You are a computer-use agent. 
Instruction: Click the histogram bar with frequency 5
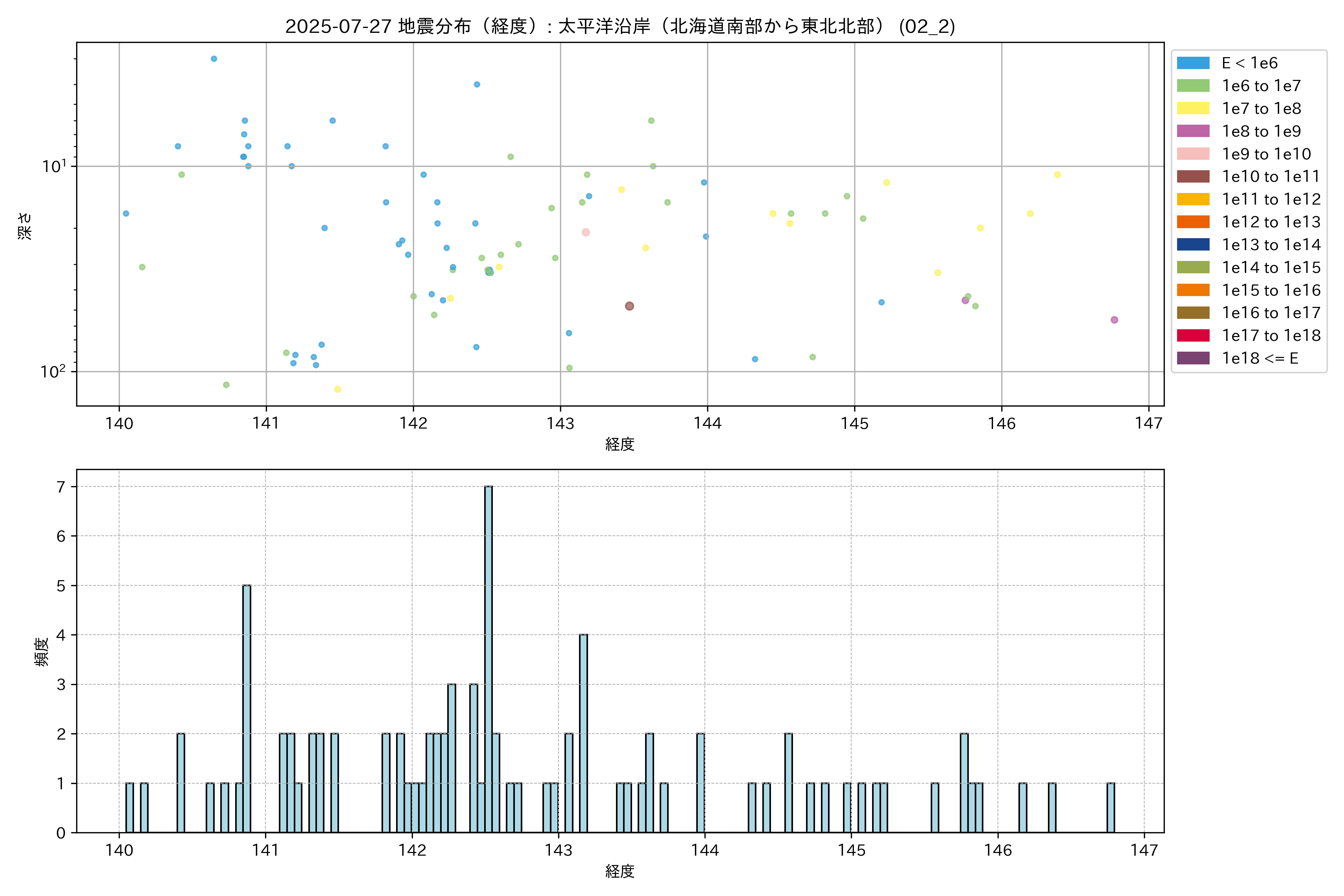click(x=247, y=709)
